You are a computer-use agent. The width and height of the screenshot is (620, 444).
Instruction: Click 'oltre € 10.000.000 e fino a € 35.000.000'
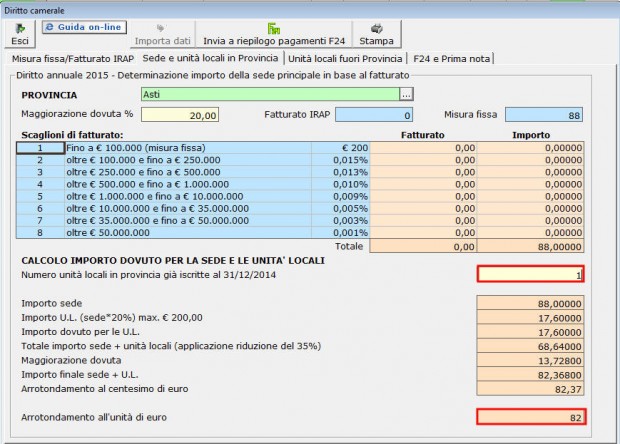(x=188, y=208)
